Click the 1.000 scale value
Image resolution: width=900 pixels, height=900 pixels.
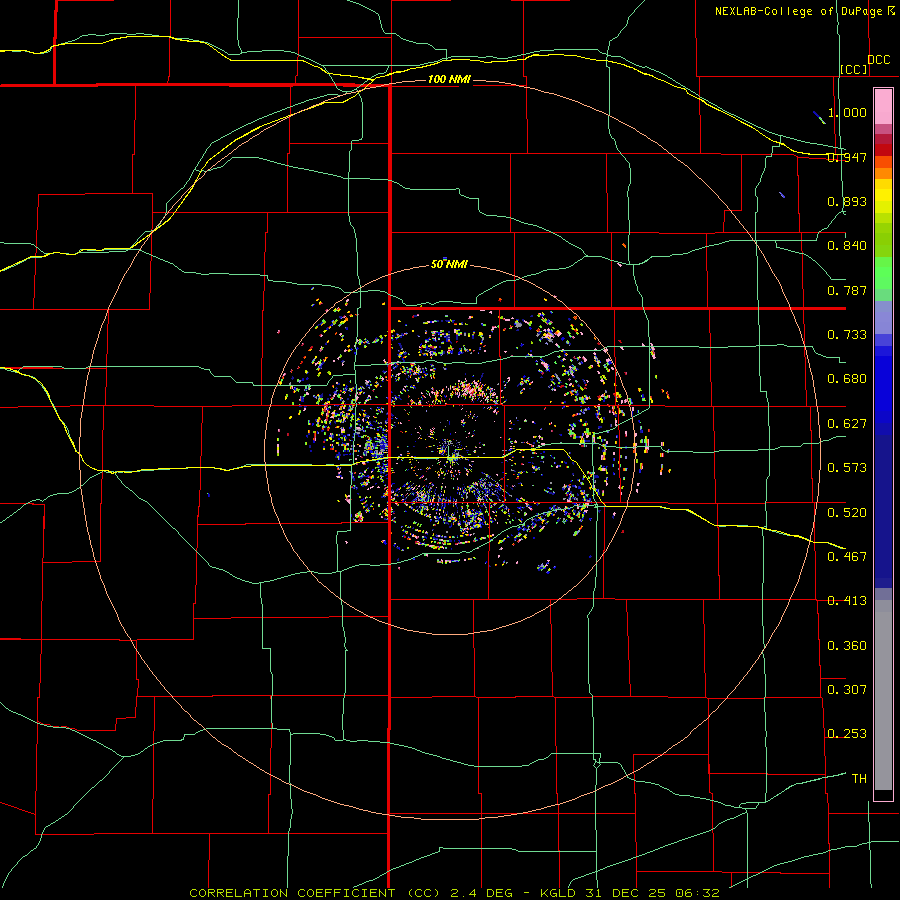tap(847, 112)
